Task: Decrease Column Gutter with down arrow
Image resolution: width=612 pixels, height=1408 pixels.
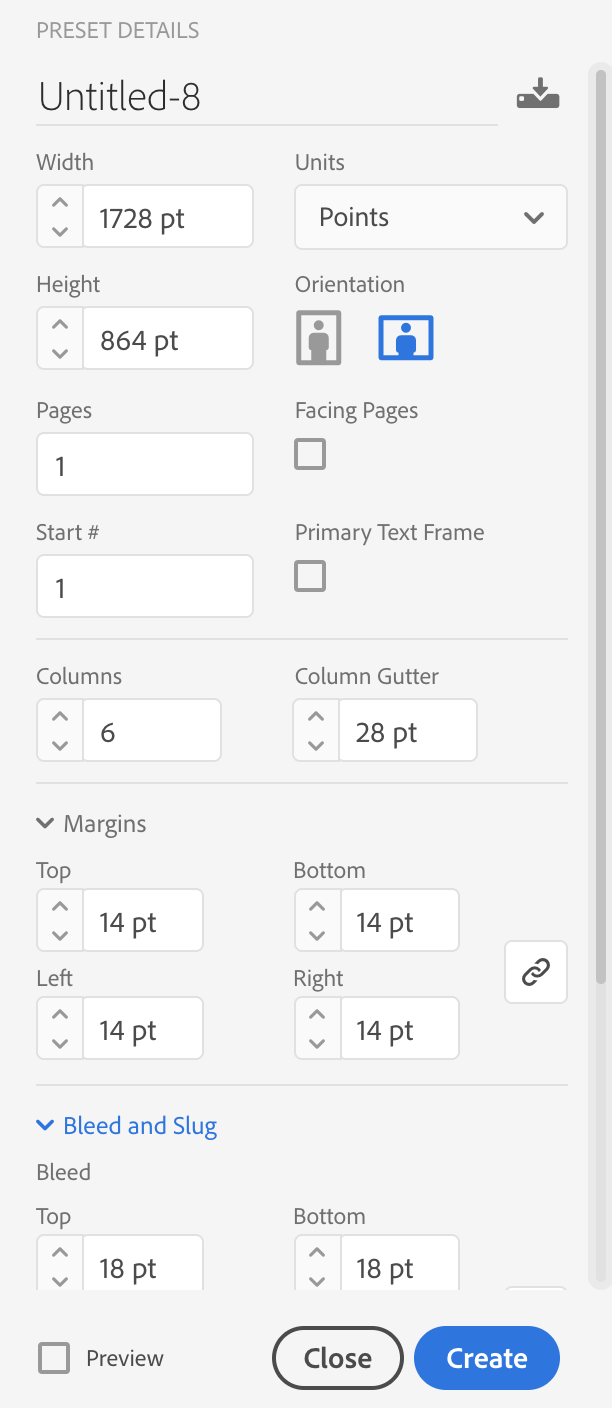Action: point(317,745)
